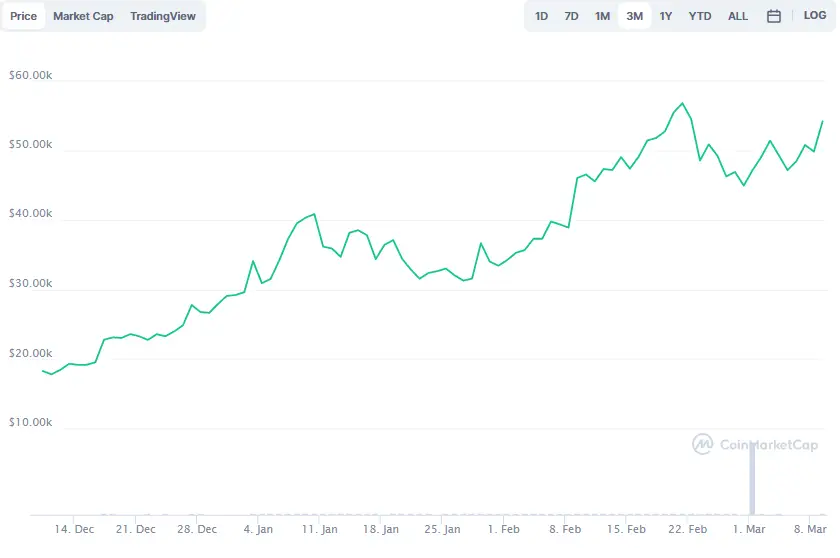Click the price line's highest peak in late February
840x558 pixels.
[x=682, y=103]
